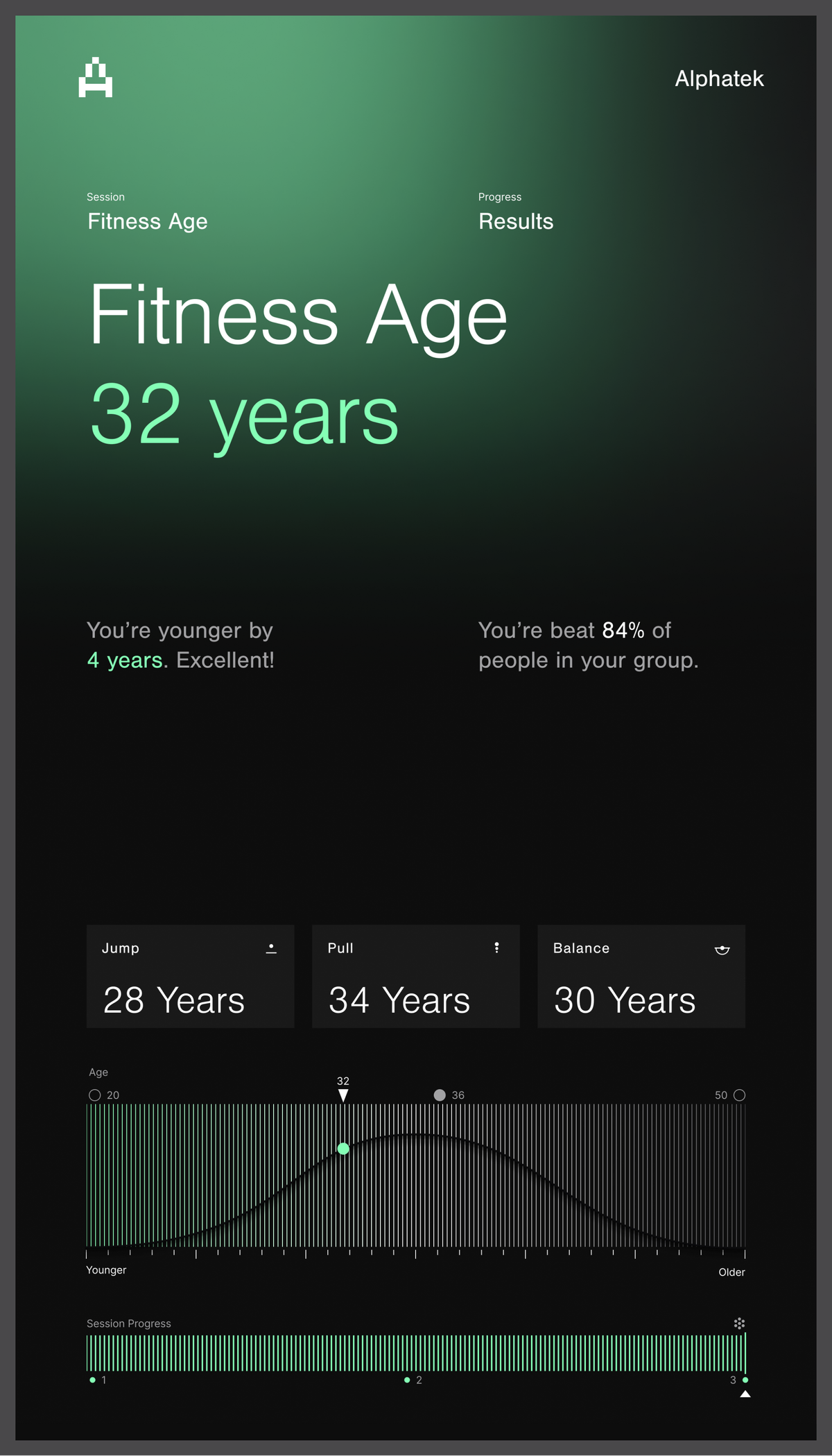Click the Pull card vertical dots icon

click(496, 948)
